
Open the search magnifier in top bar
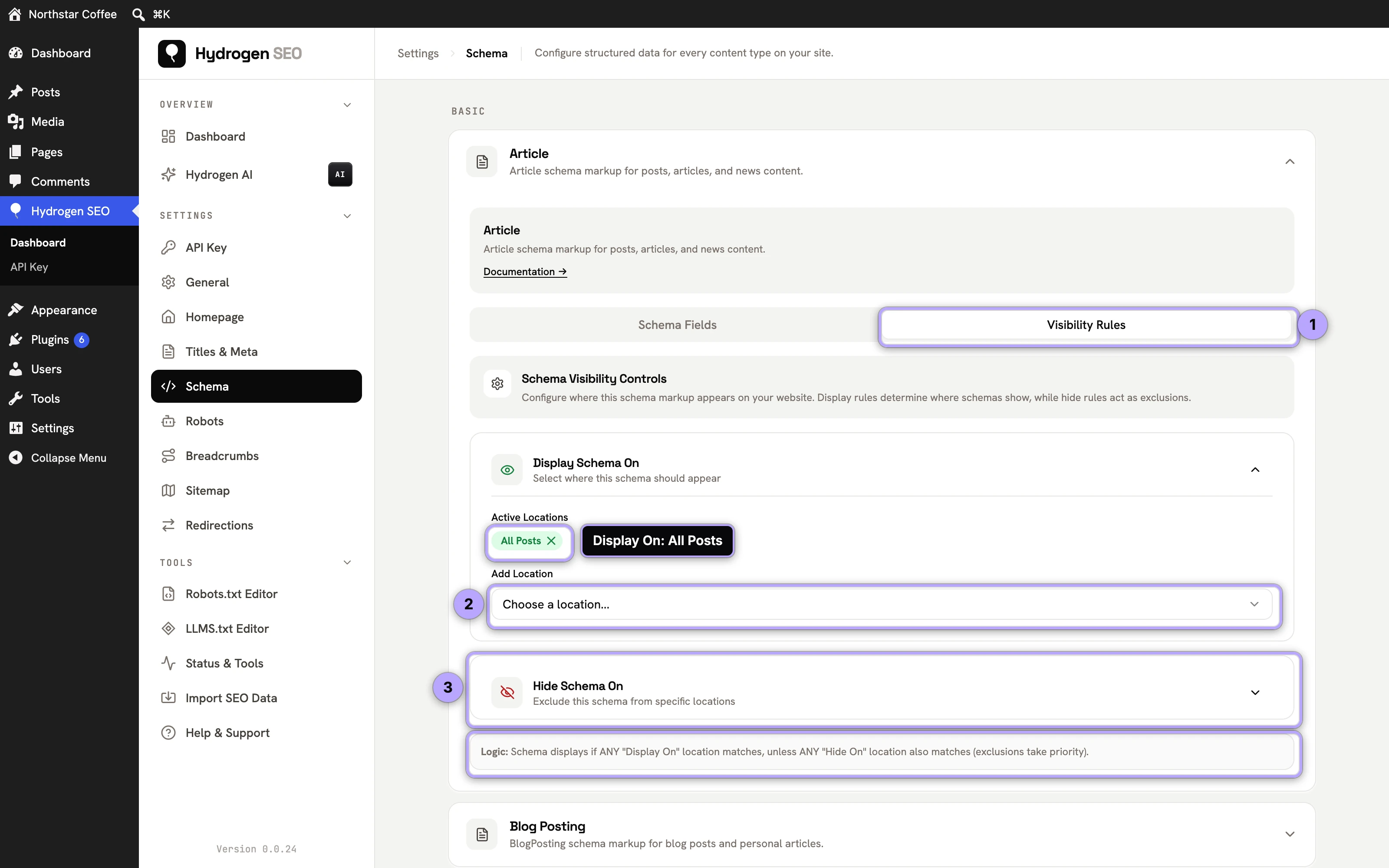[x=138, y=14]
